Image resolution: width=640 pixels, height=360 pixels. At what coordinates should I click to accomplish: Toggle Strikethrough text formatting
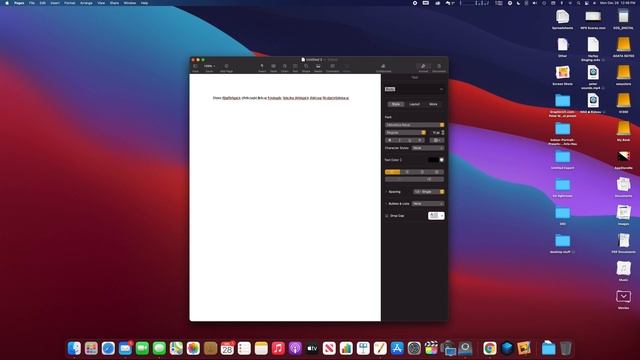[420, 140]
